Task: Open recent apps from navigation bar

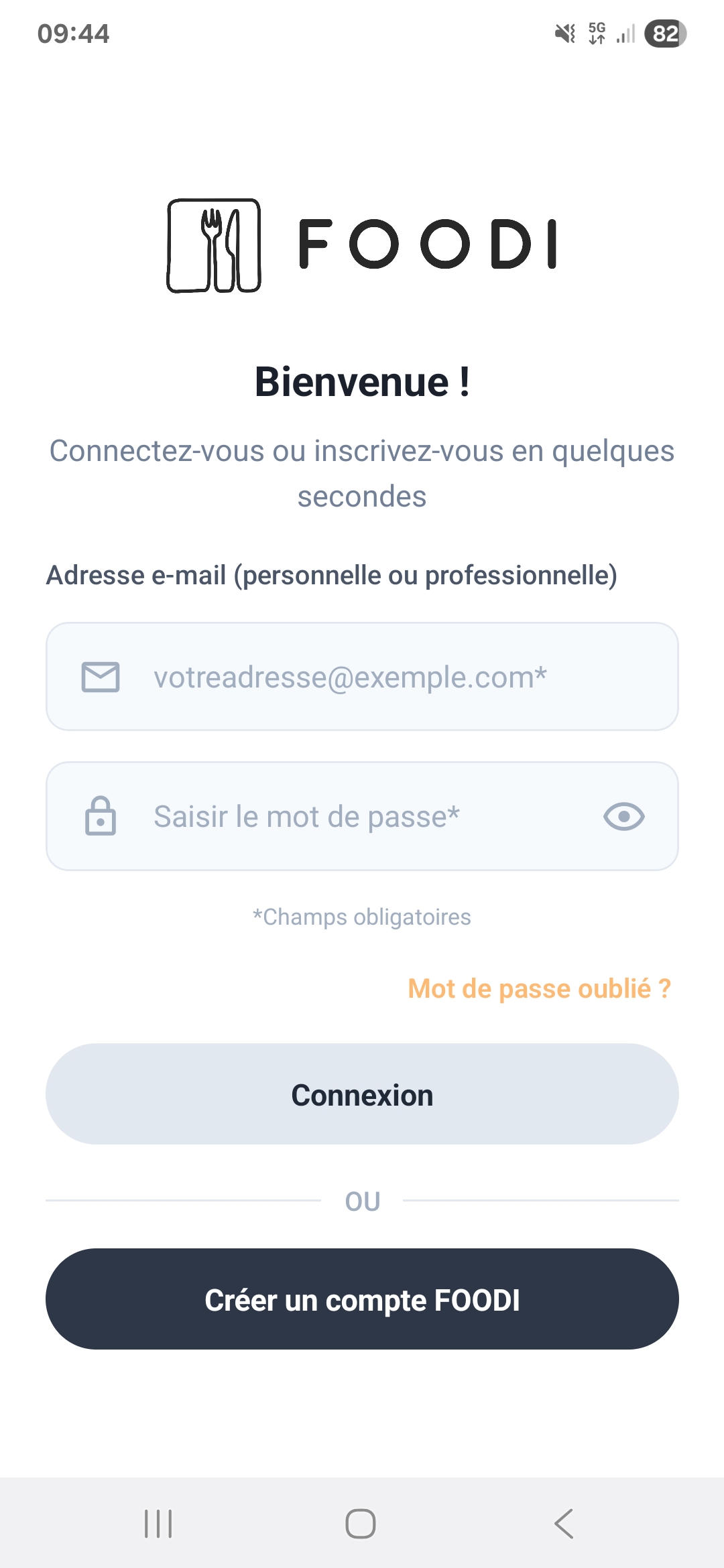Action: click(x=159, y=1524)
